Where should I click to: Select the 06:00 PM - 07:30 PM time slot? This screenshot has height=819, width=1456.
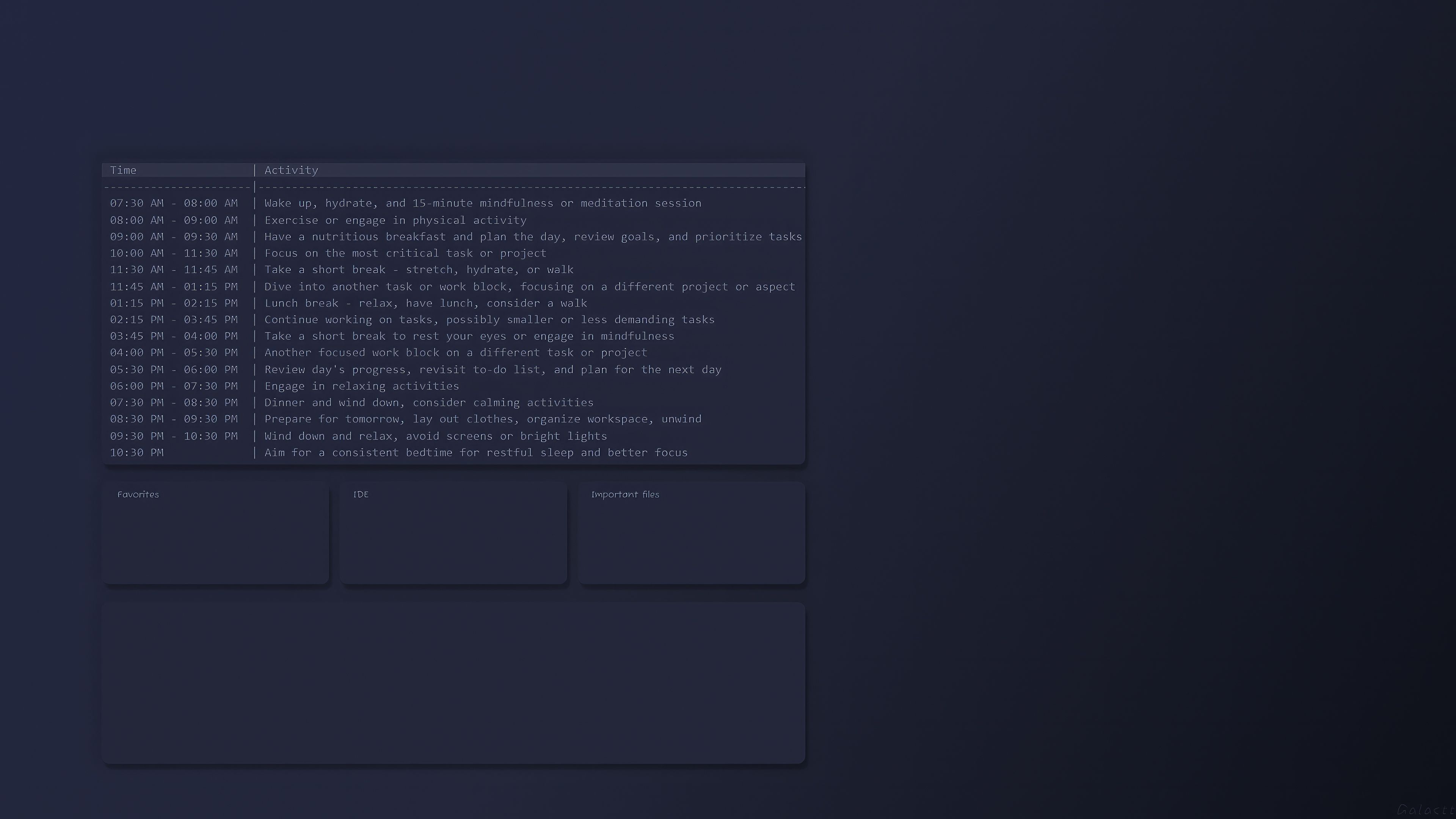click(x=174, y=386)
